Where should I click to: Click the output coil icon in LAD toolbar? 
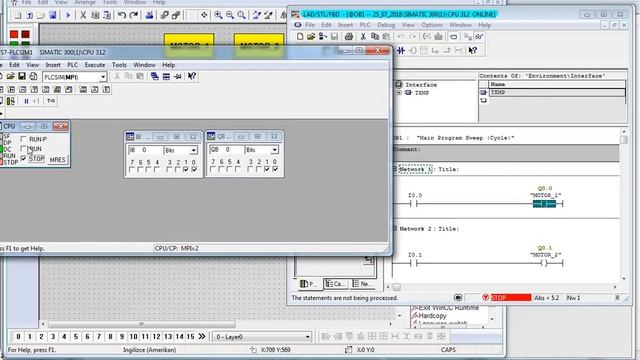(x=413, y=51)
